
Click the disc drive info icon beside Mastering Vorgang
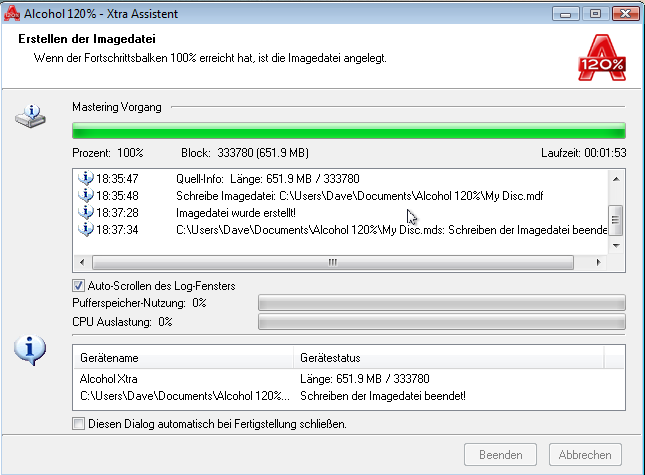click(x=31, y=116)
